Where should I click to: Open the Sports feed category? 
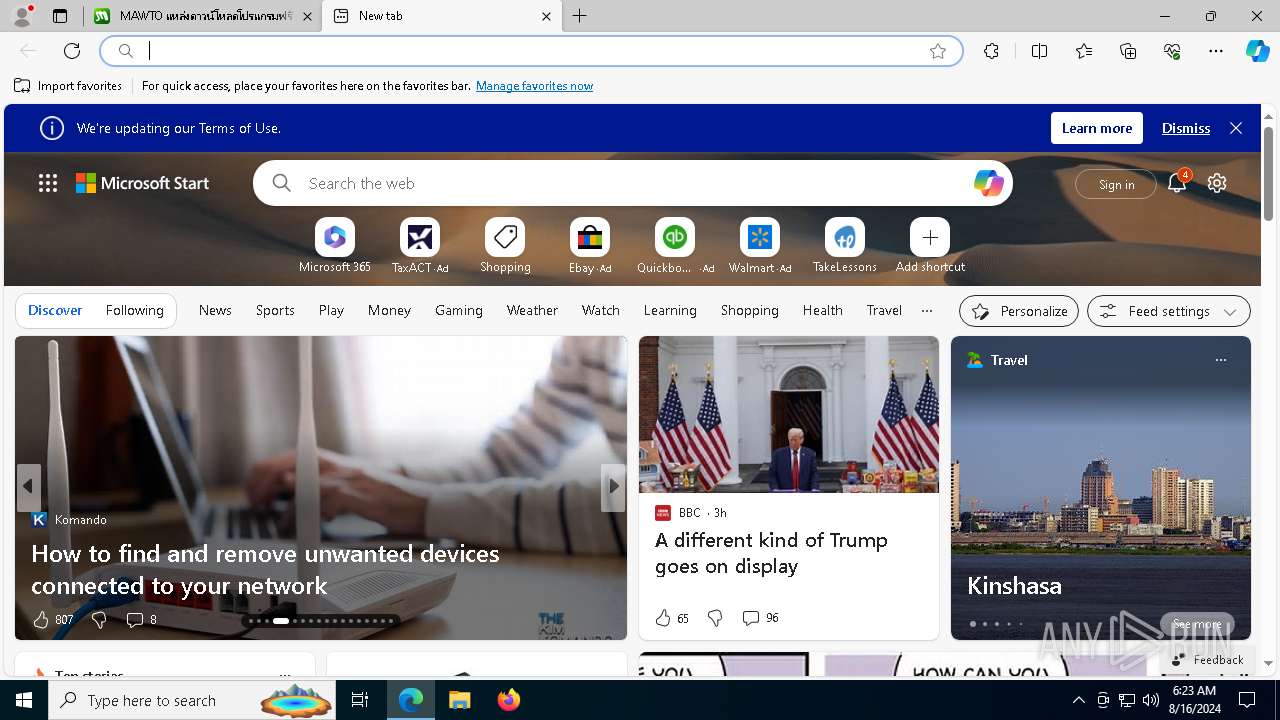click(x=275, y=310)
